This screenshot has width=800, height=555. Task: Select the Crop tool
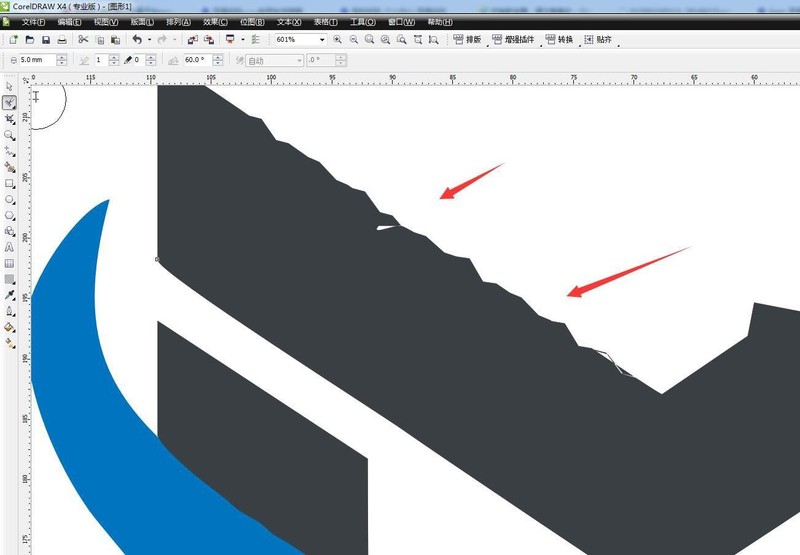click(x=9, y=119)
